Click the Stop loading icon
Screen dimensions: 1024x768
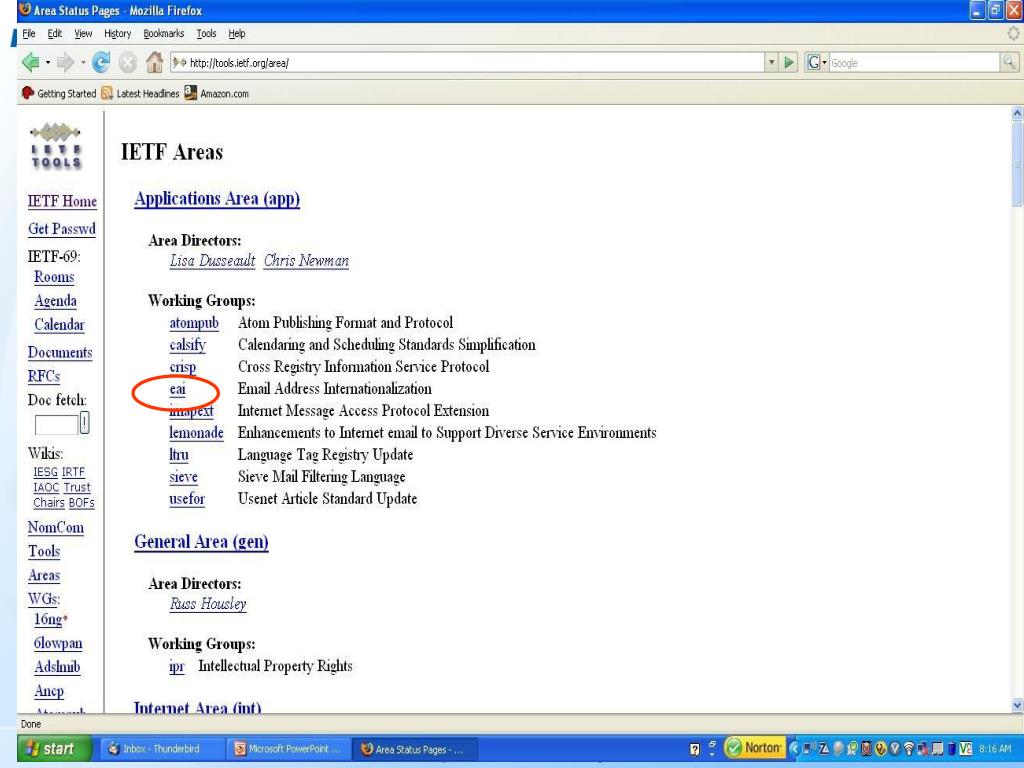coord(127,63)
